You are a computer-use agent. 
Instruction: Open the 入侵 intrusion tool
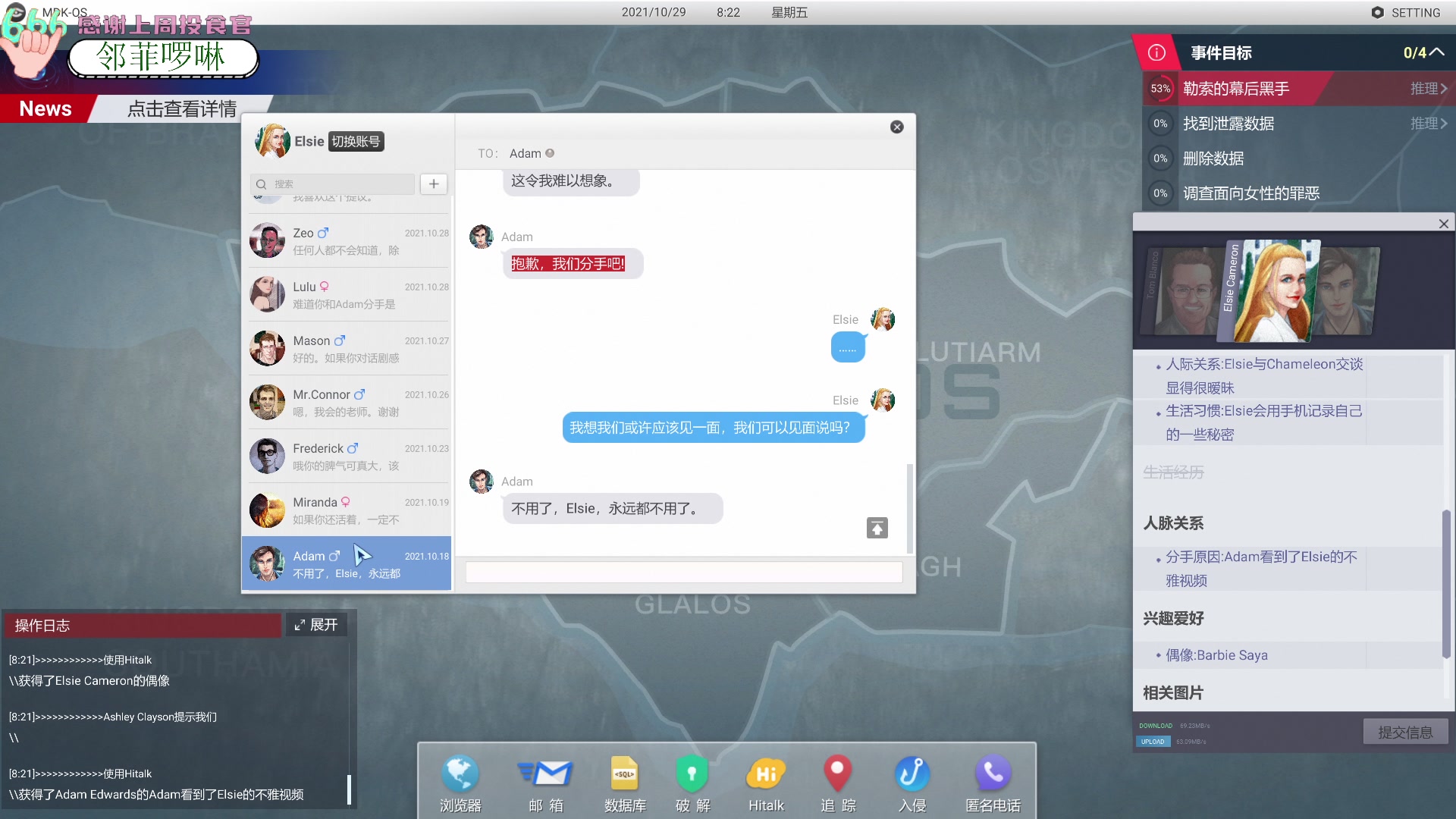coord(912,783)
